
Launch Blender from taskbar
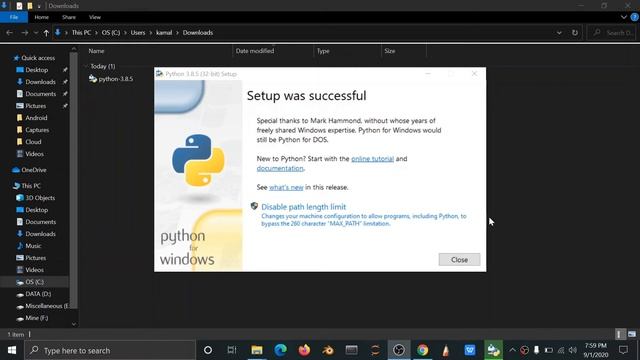coord(328,350)
